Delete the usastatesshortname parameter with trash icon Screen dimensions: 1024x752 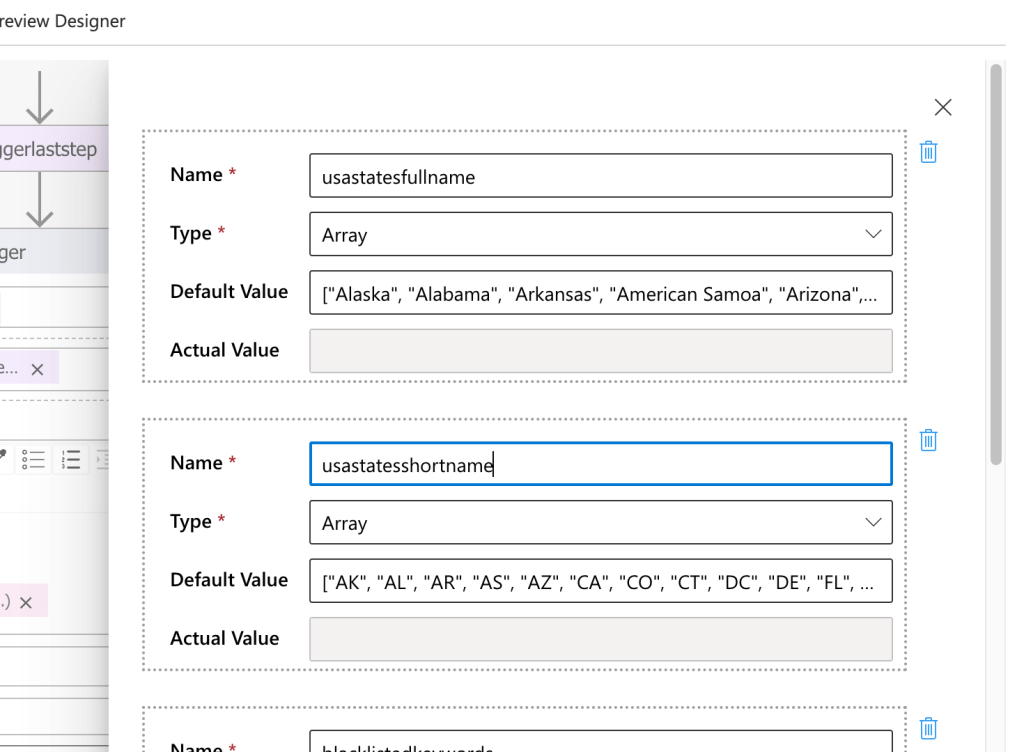928,440
